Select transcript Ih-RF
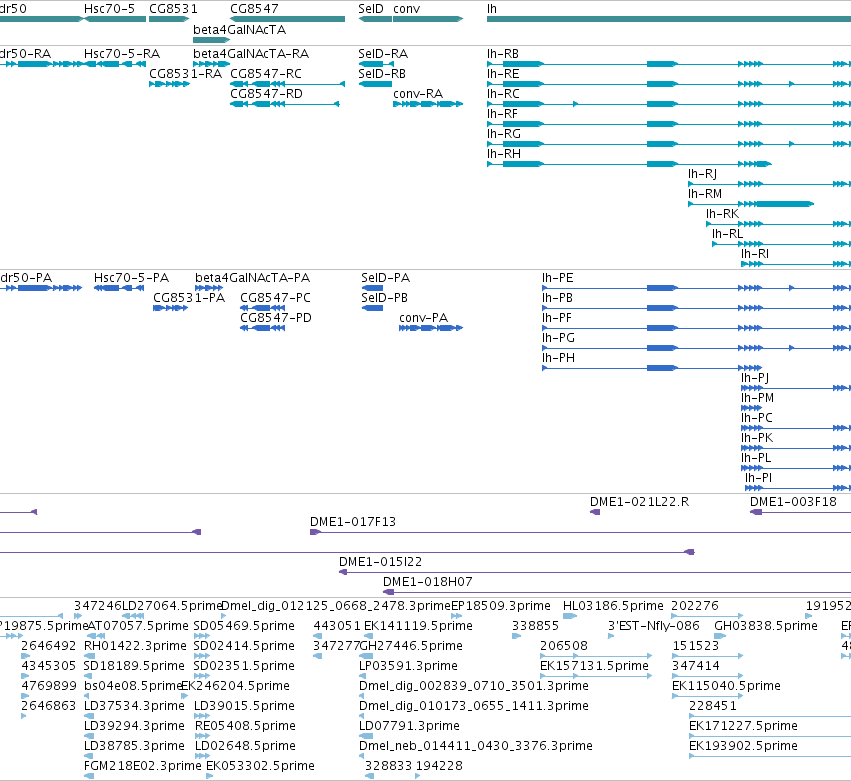This screenshot has width=851, height=781. [x=503, y=114]
